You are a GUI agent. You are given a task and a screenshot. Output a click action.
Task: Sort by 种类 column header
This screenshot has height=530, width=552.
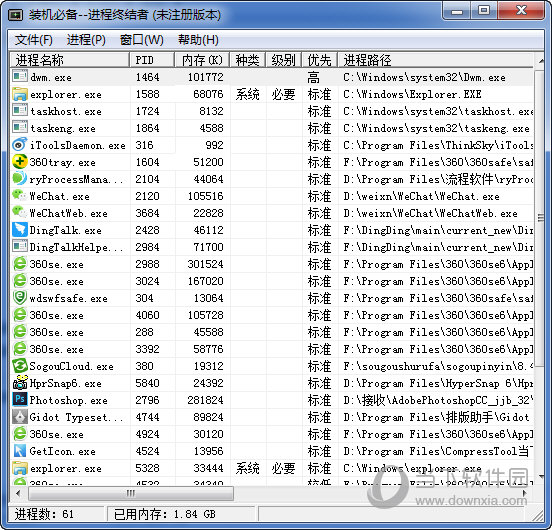pos(247,60)
